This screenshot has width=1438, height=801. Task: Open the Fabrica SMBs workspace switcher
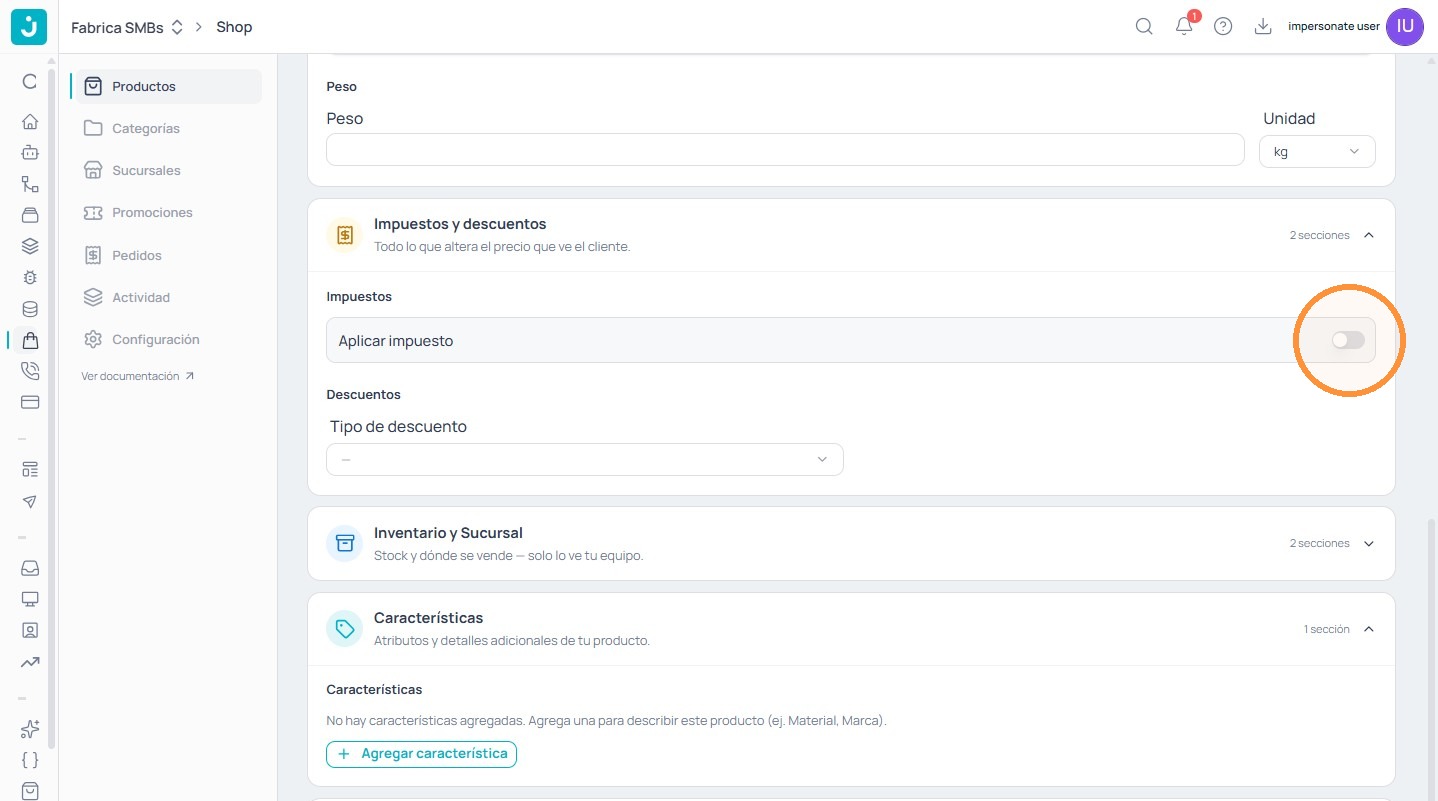click(127, 27)
